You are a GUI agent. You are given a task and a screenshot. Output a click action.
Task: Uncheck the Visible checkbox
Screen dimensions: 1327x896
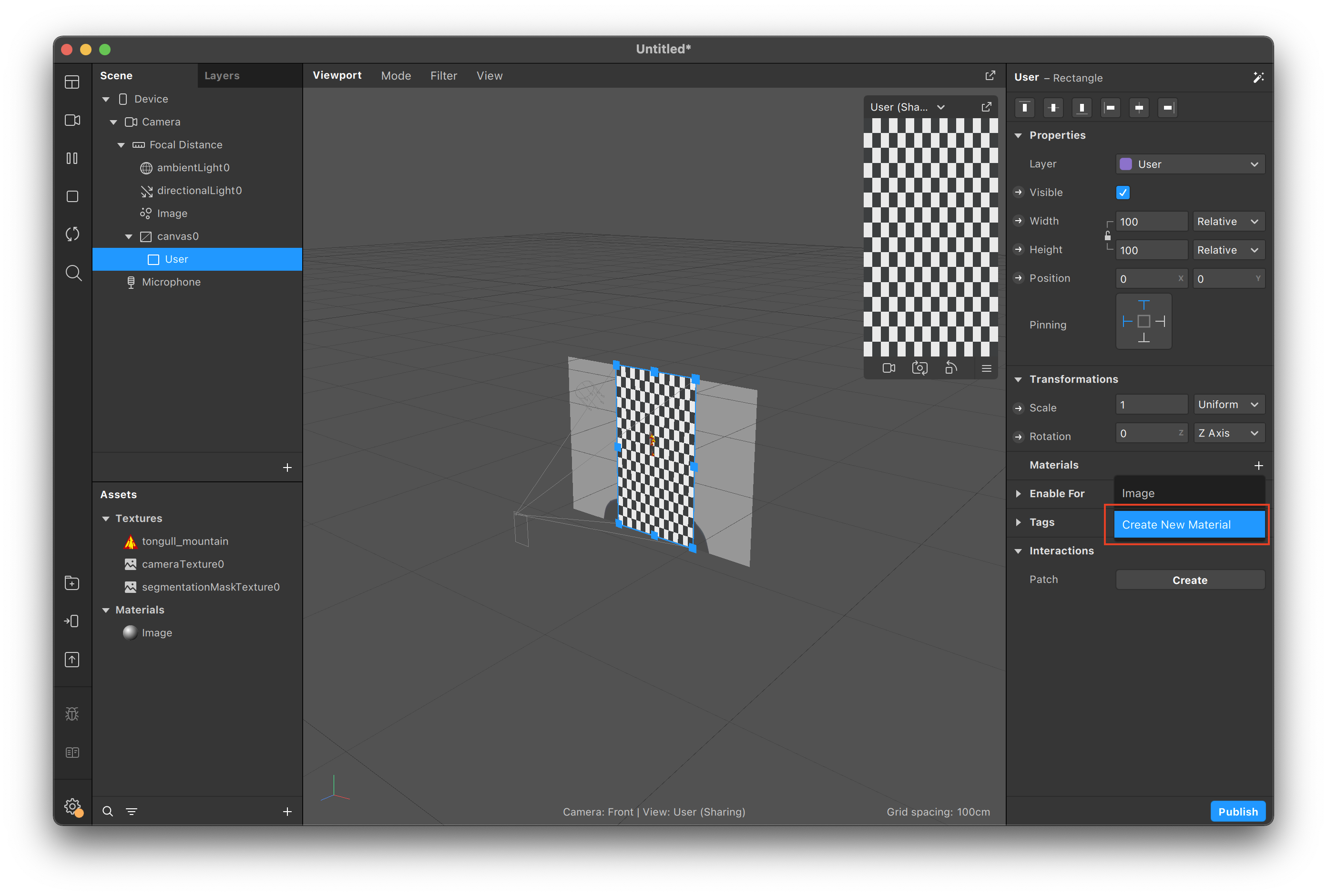pyautogui.click(x=1123, y=193)
